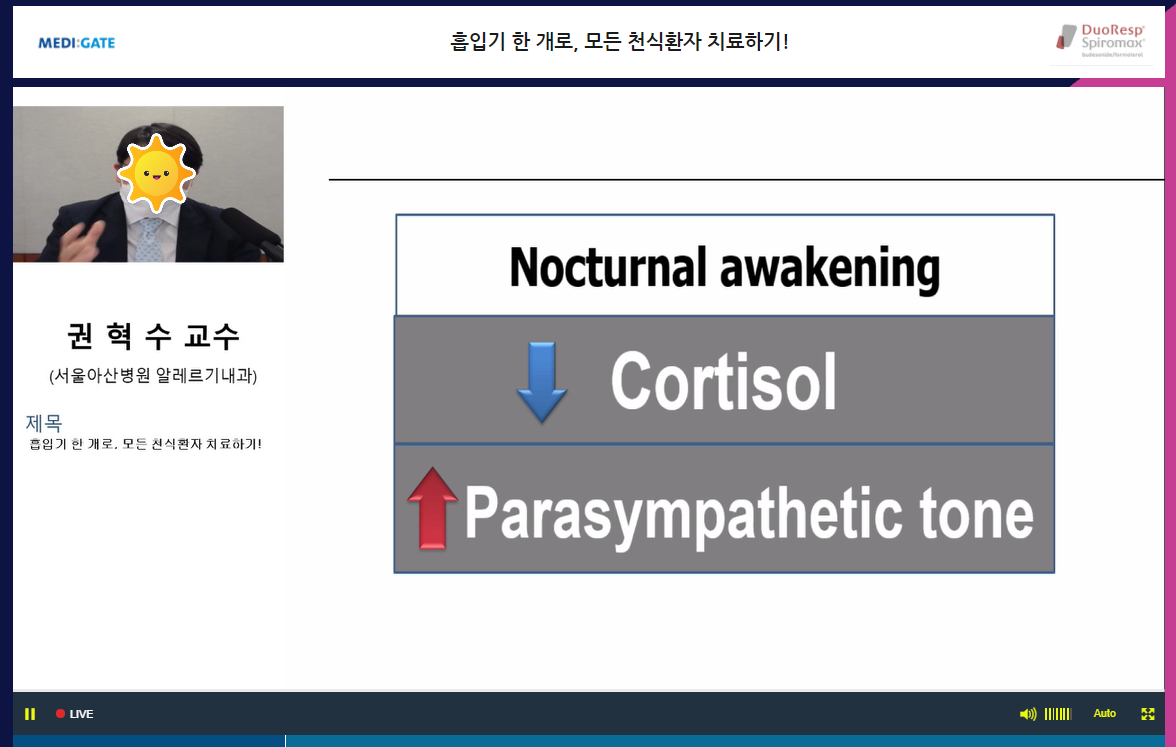Click the Nocturnal awakening slide box

[x=725, y=267]
